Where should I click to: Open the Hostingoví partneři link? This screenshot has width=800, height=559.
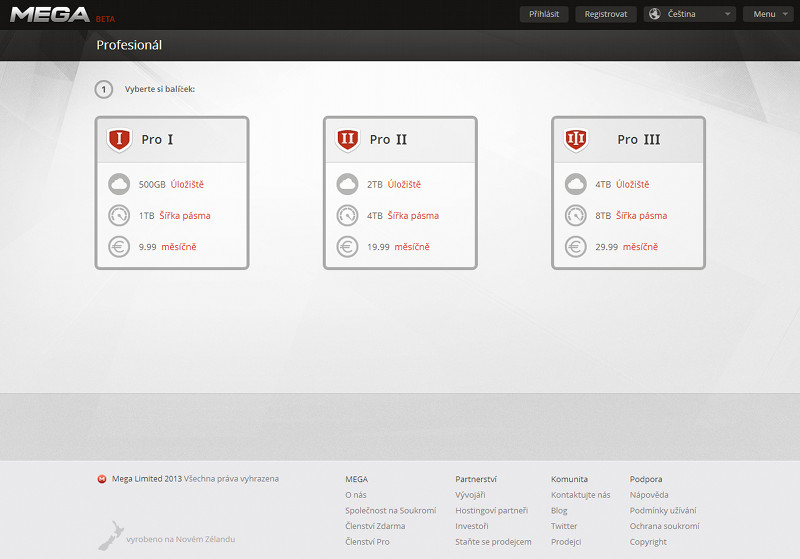491,511
